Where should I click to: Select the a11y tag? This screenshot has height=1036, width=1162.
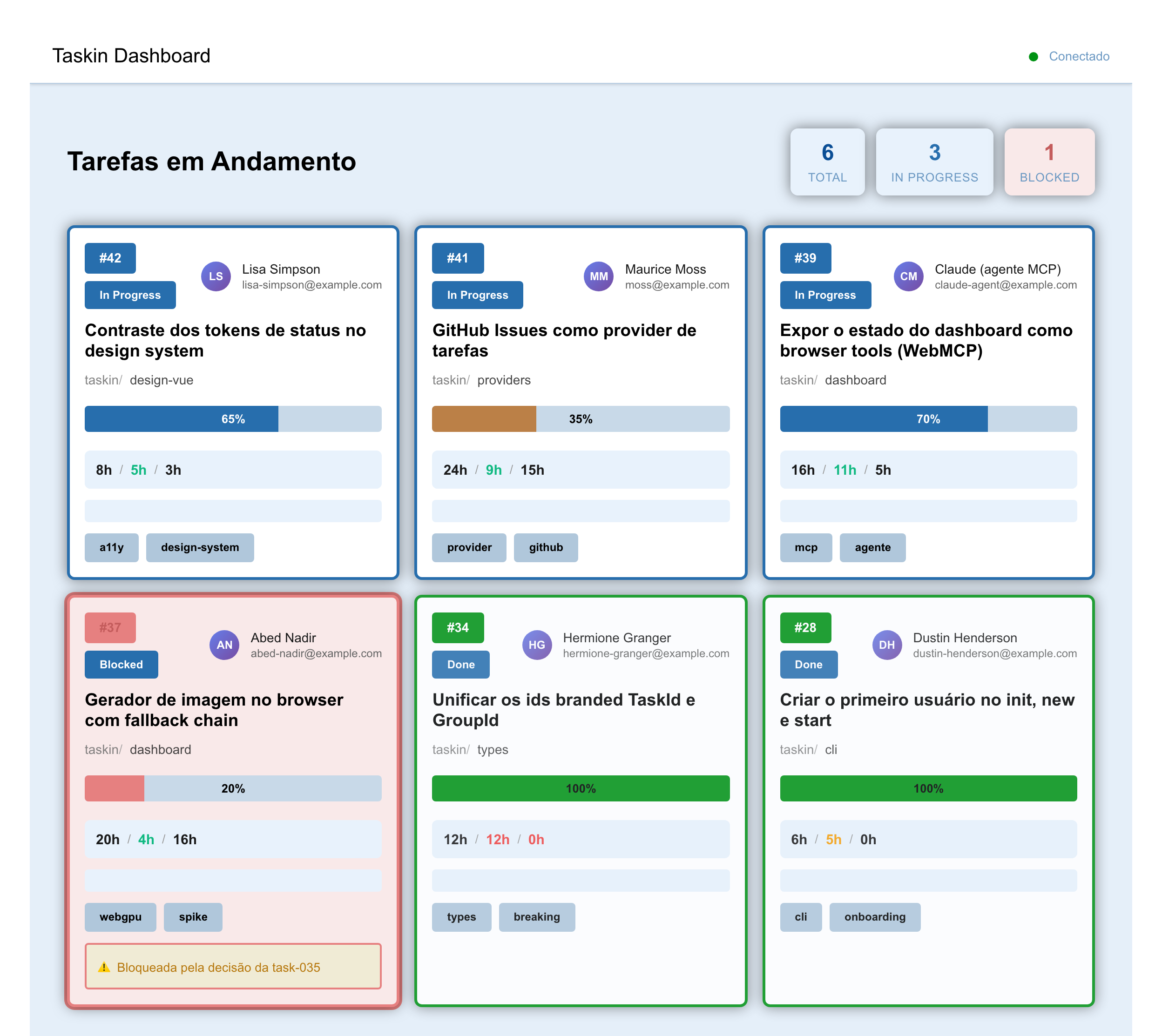click(112, 548)
